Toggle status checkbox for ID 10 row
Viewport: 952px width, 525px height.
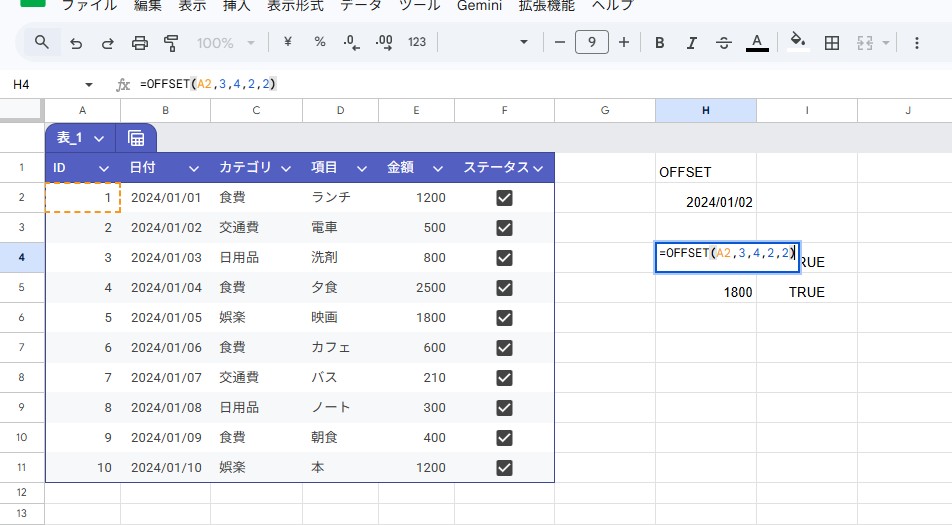pyautogui.click(x=504, y=468)
